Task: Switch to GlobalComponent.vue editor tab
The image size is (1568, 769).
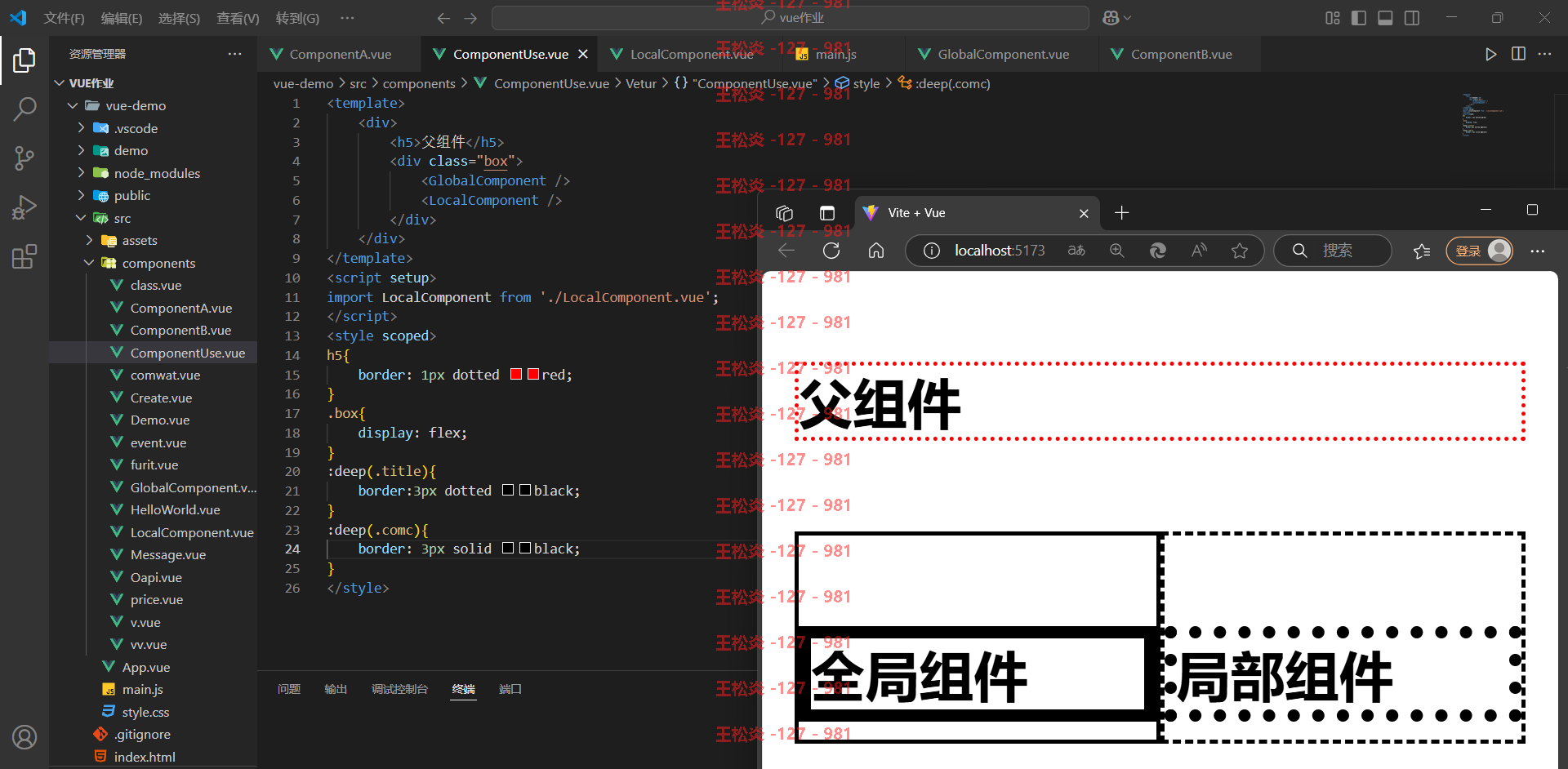Action: [1003, 54]
